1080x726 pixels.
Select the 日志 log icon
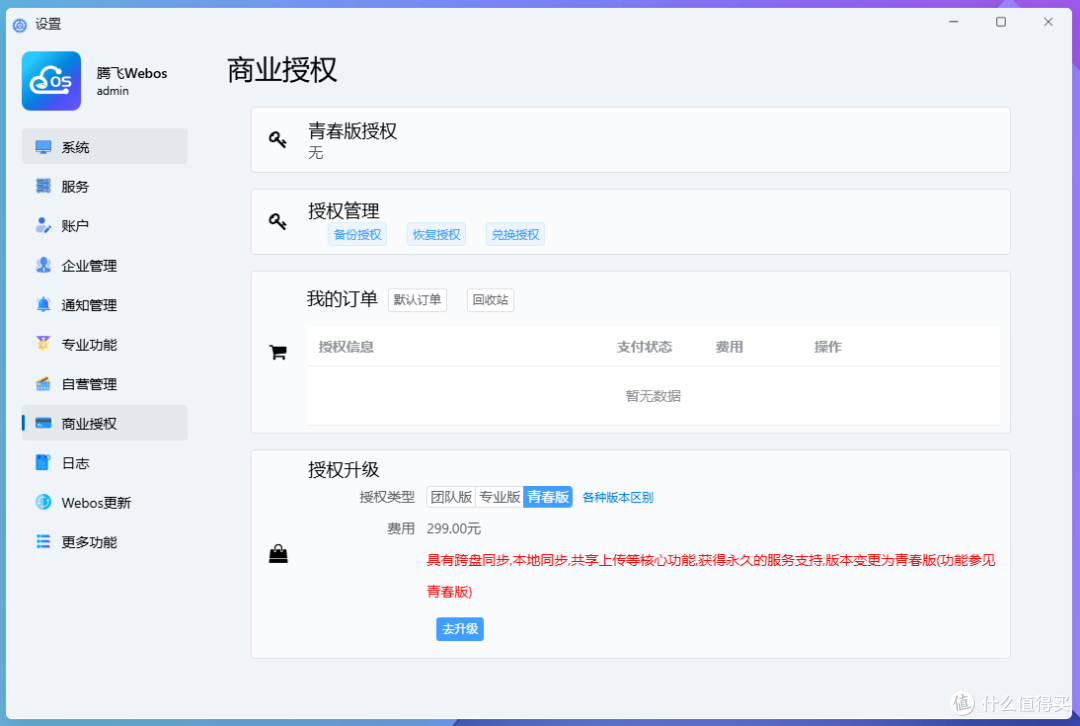click(x=42, y=462)
